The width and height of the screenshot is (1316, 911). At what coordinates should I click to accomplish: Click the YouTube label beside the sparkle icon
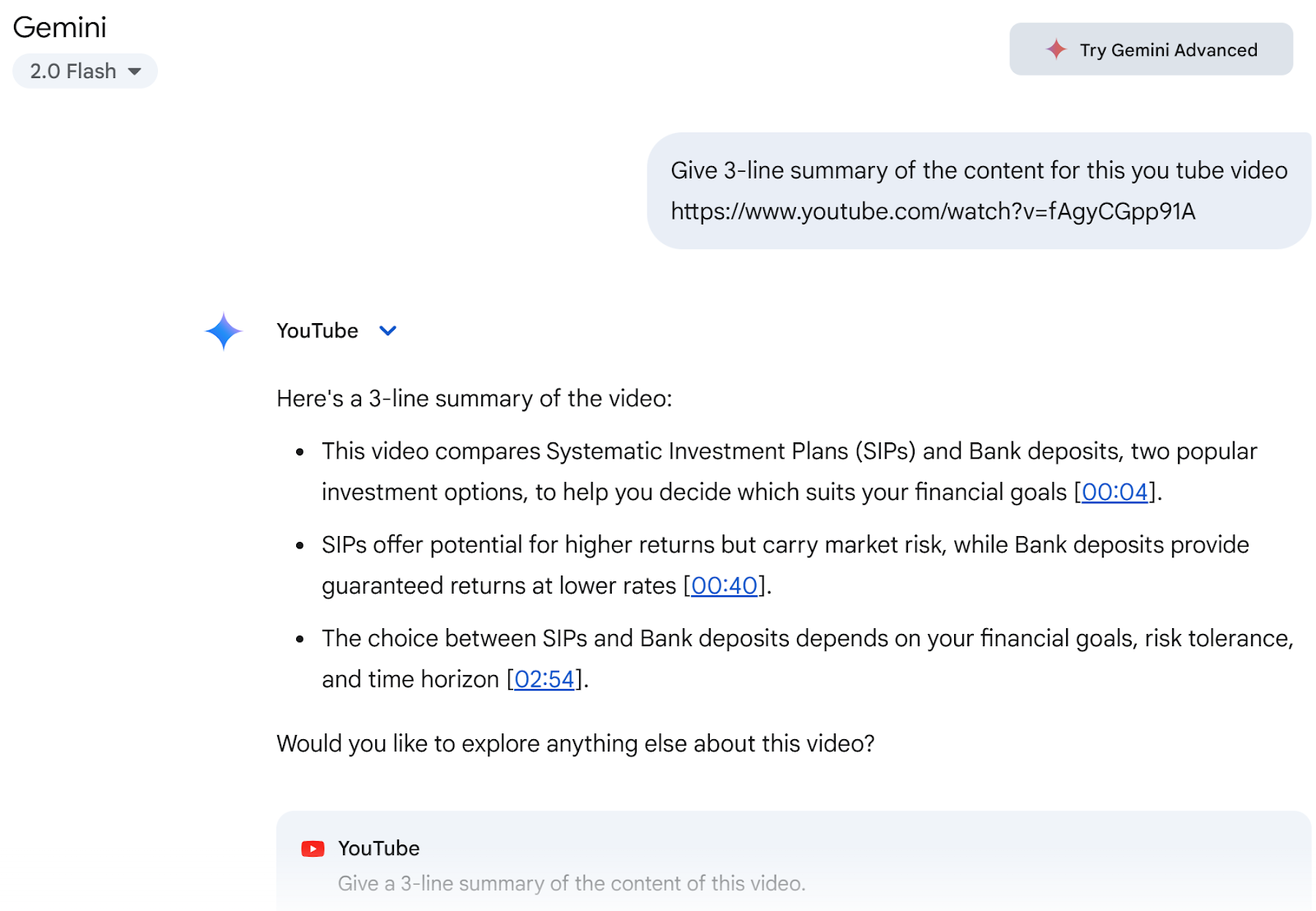tap(317, 331)
